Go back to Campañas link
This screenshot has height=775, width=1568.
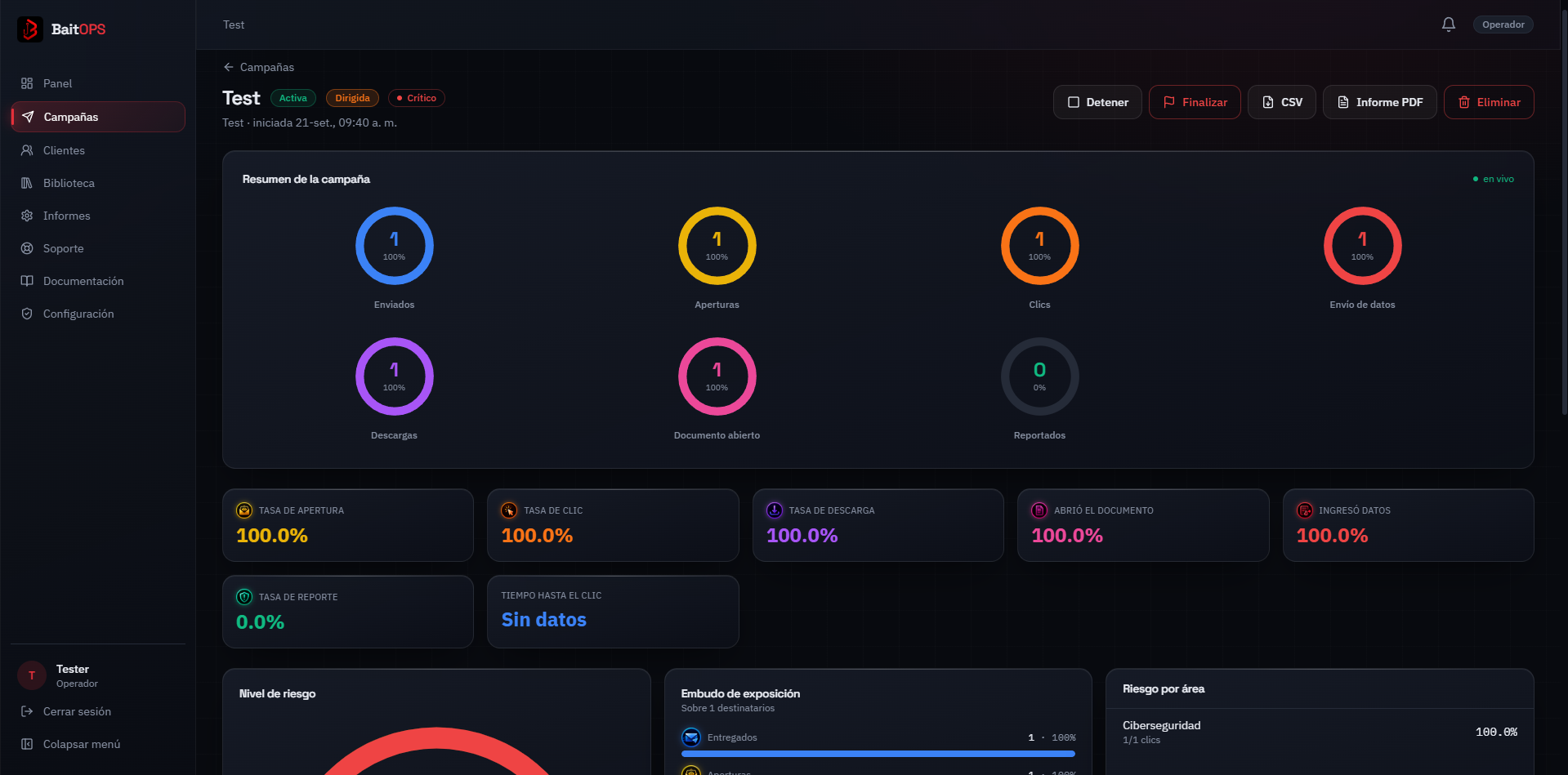pyautogui.click(x=258, y=67)
